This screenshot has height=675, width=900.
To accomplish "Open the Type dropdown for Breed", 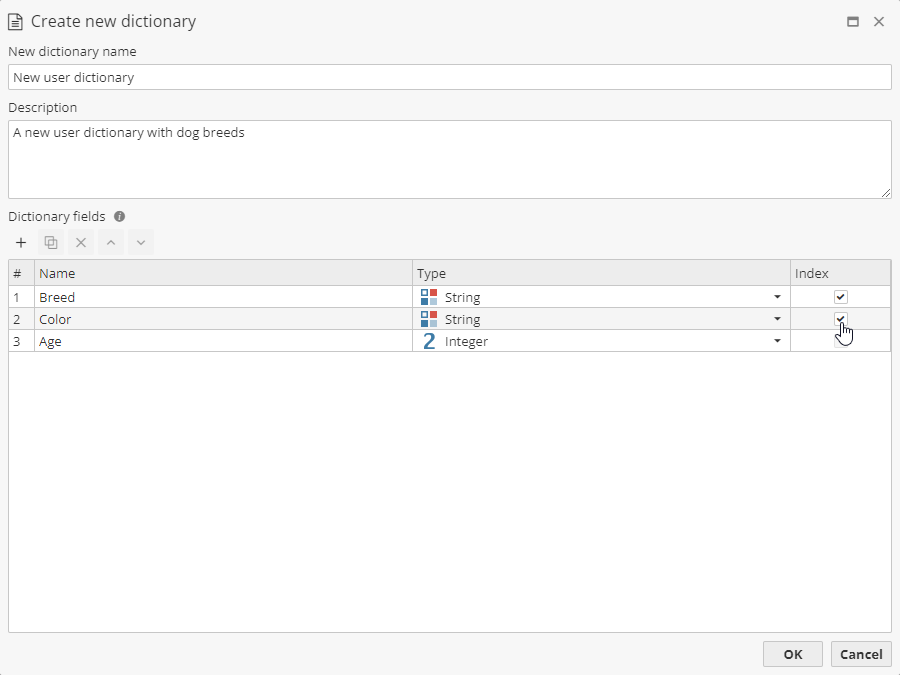I will [x=777, y=296].
